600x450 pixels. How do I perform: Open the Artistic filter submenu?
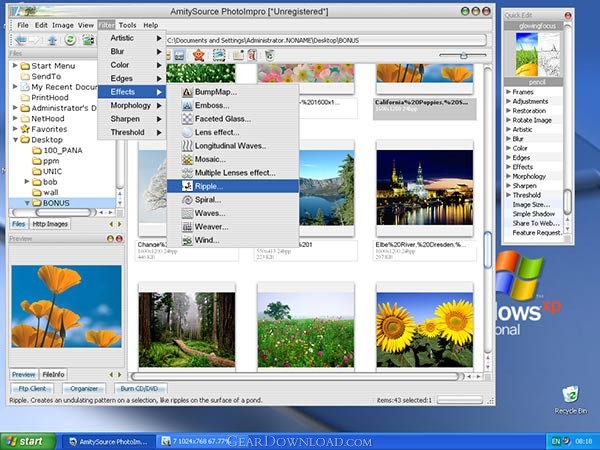tap(132, 38)
